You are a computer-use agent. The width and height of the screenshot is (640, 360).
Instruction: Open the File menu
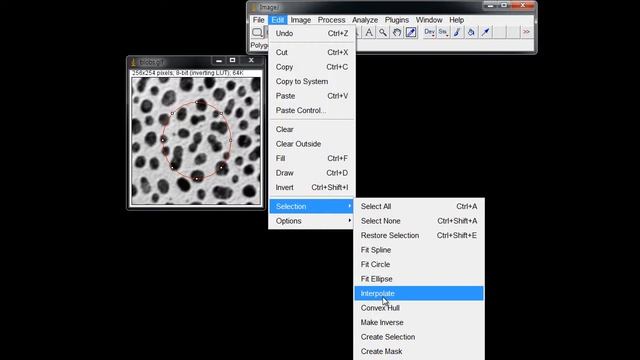258,20
